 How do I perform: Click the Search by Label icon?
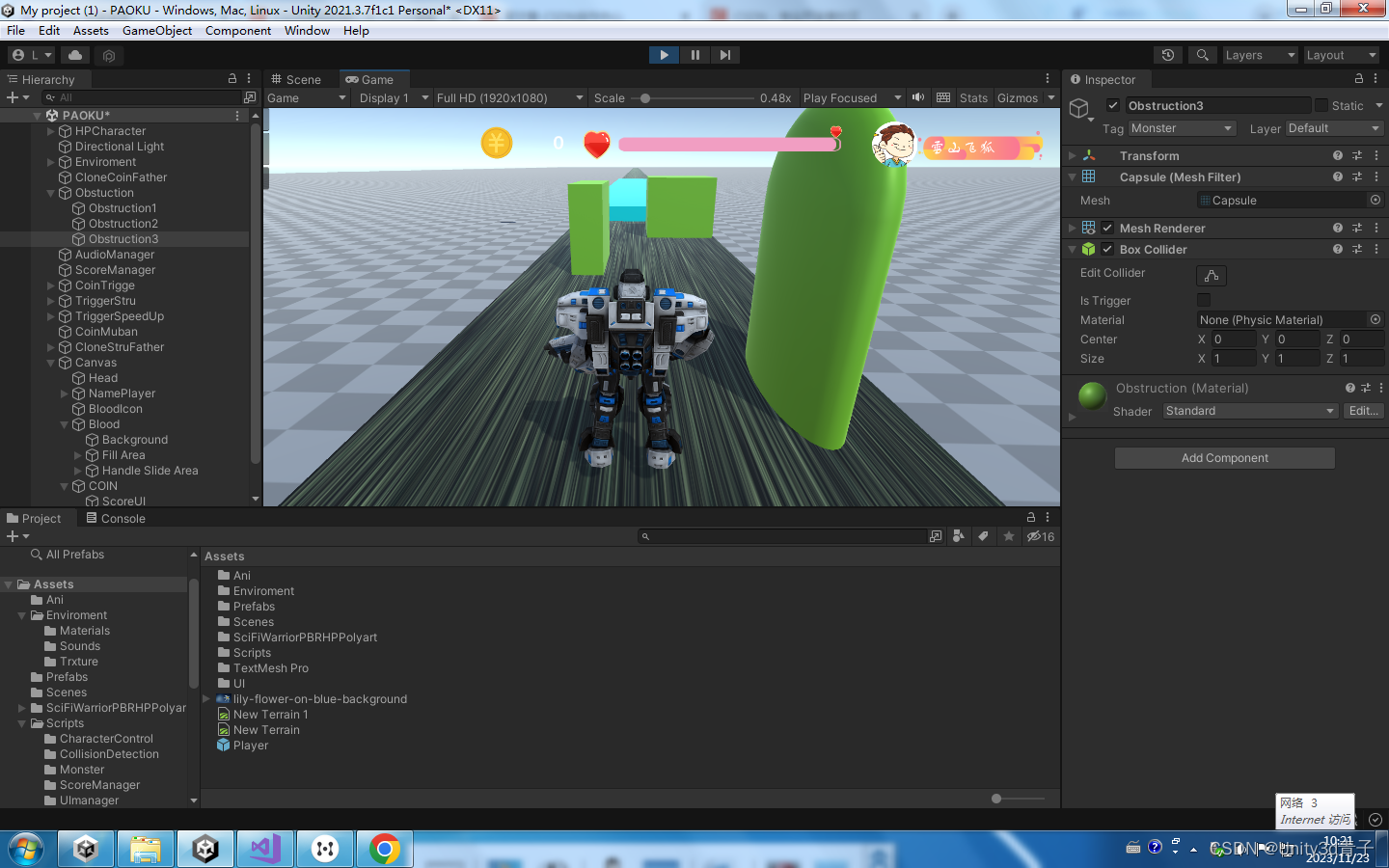pos(983,536)
